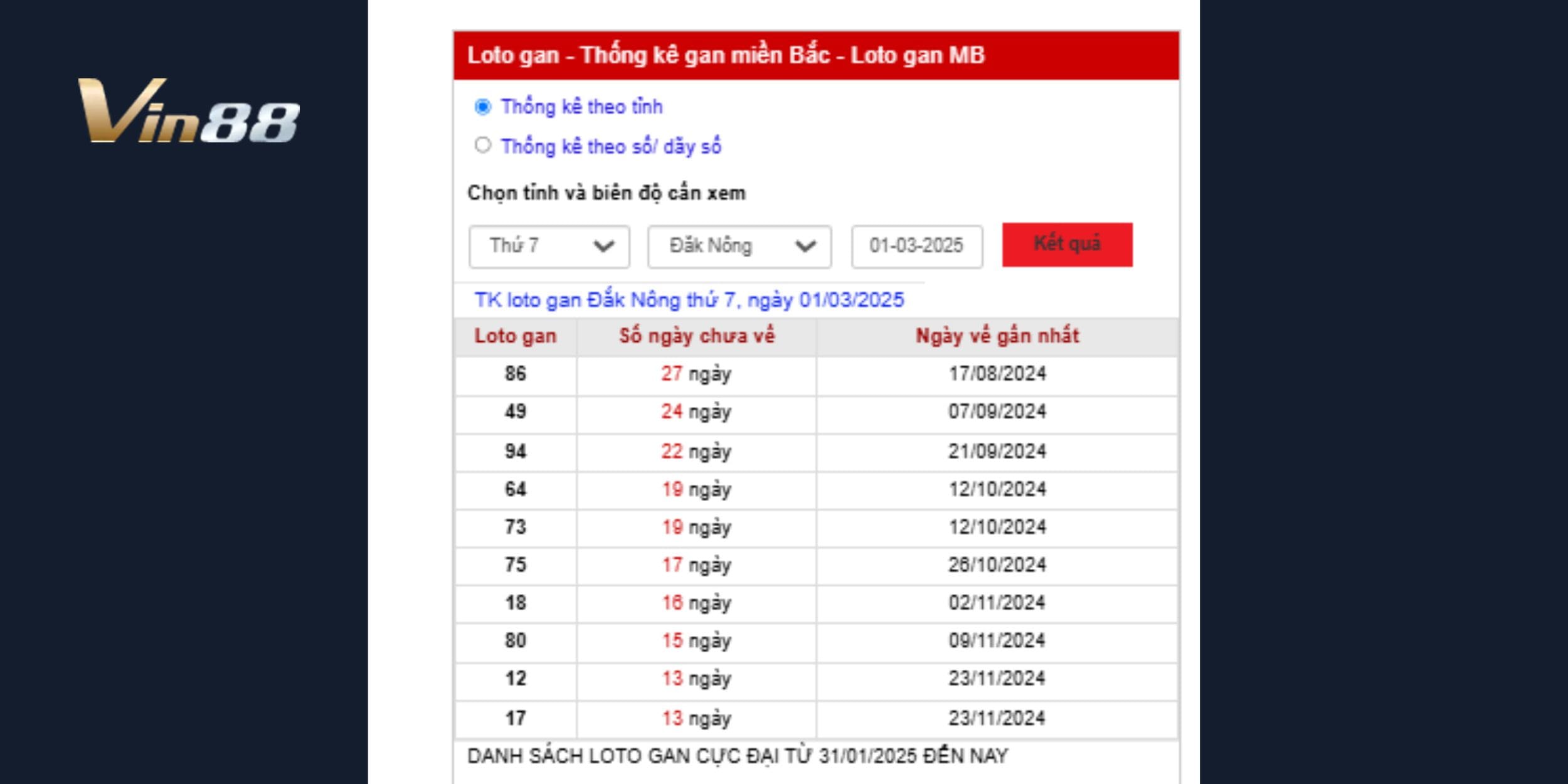Click loto number 18 cell

(516, 603)
